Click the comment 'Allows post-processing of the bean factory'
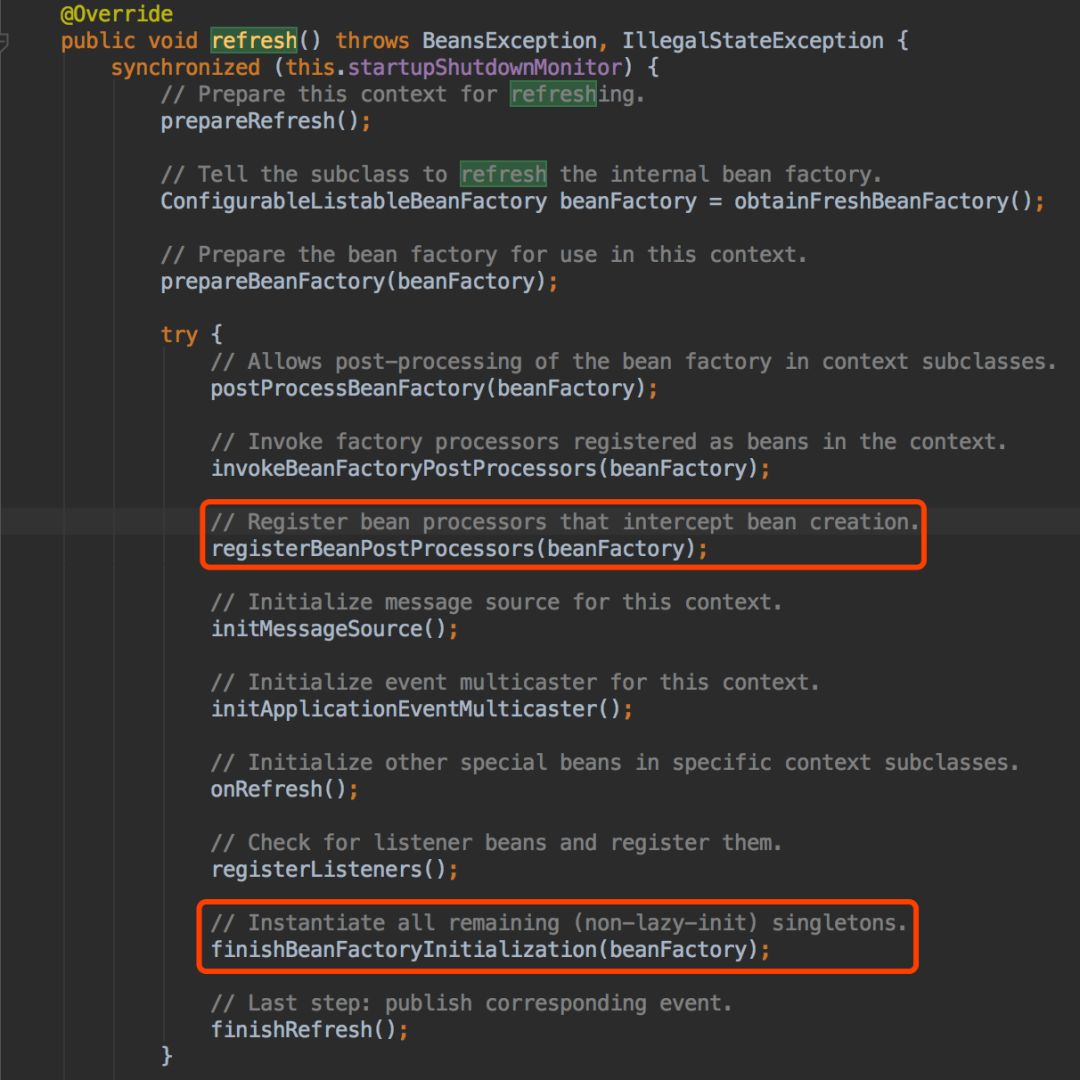1080x1080 pixels. point(634,362)
